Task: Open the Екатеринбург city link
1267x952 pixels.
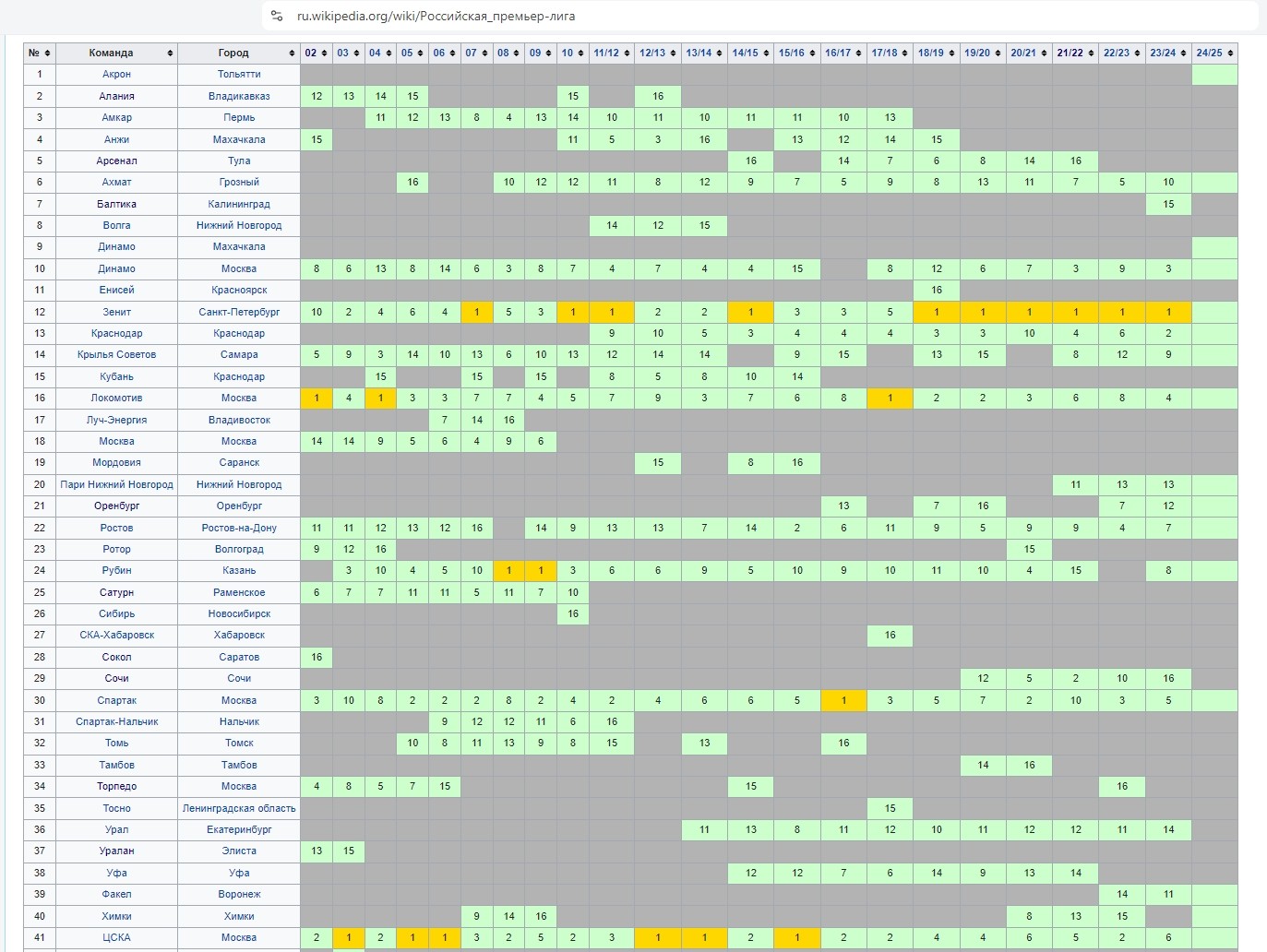Action: click(239, 829)
